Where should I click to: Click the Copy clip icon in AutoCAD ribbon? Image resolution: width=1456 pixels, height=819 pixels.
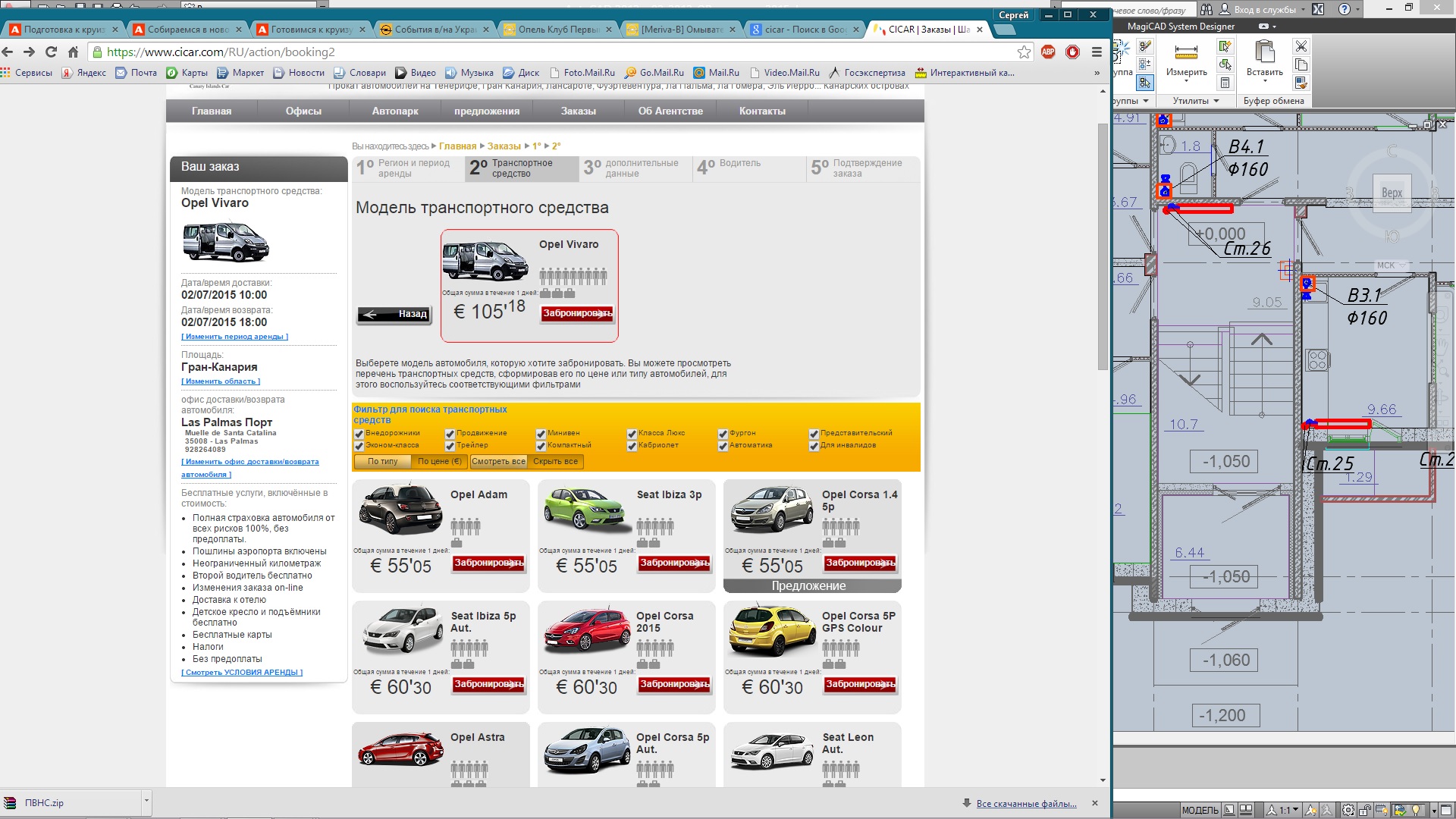(1301, 64)
